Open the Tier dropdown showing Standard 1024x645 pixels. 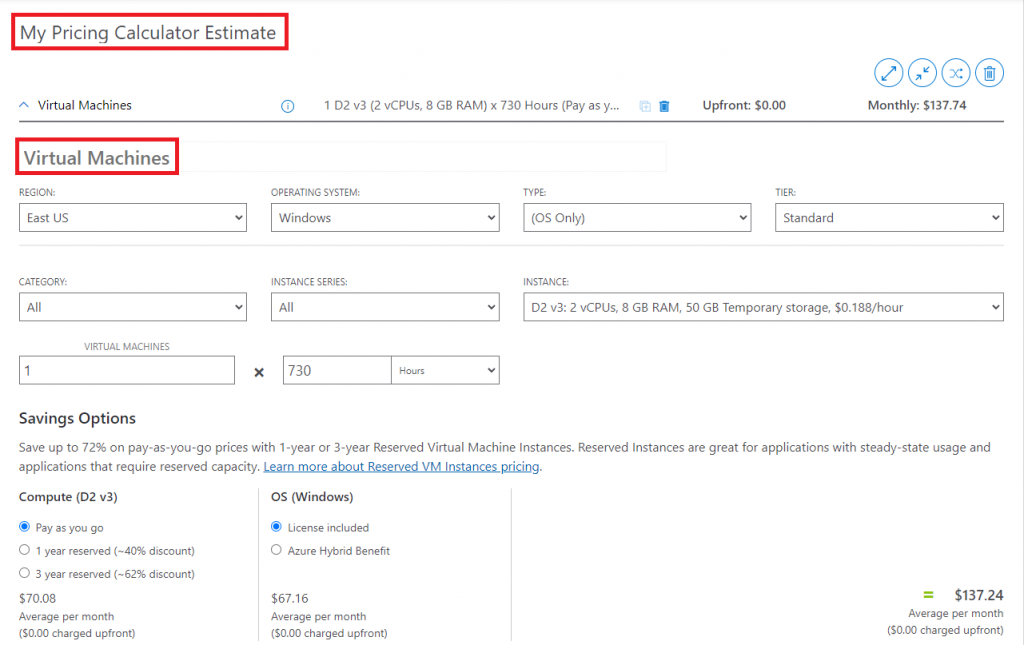[x=889, y=217]
